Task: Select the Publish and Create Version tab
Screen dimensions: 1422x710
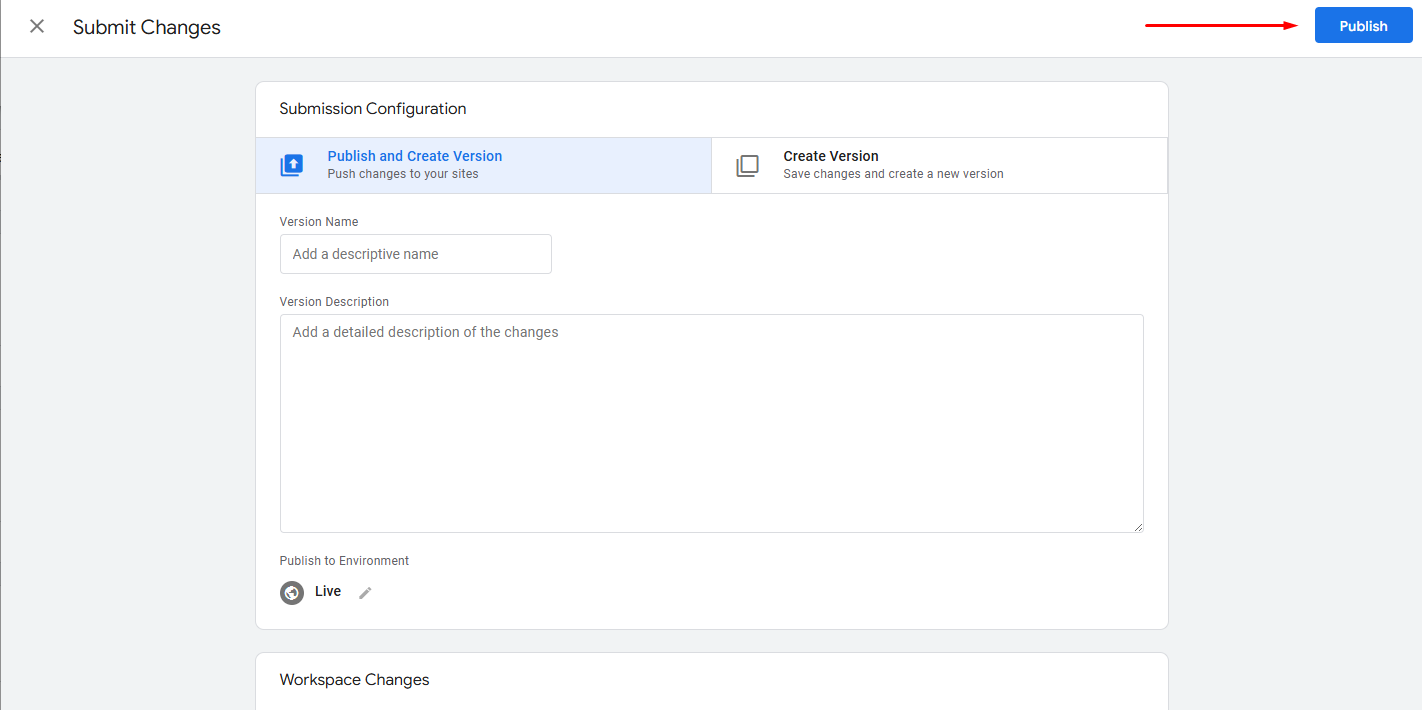Action: (x=483, y=165)
